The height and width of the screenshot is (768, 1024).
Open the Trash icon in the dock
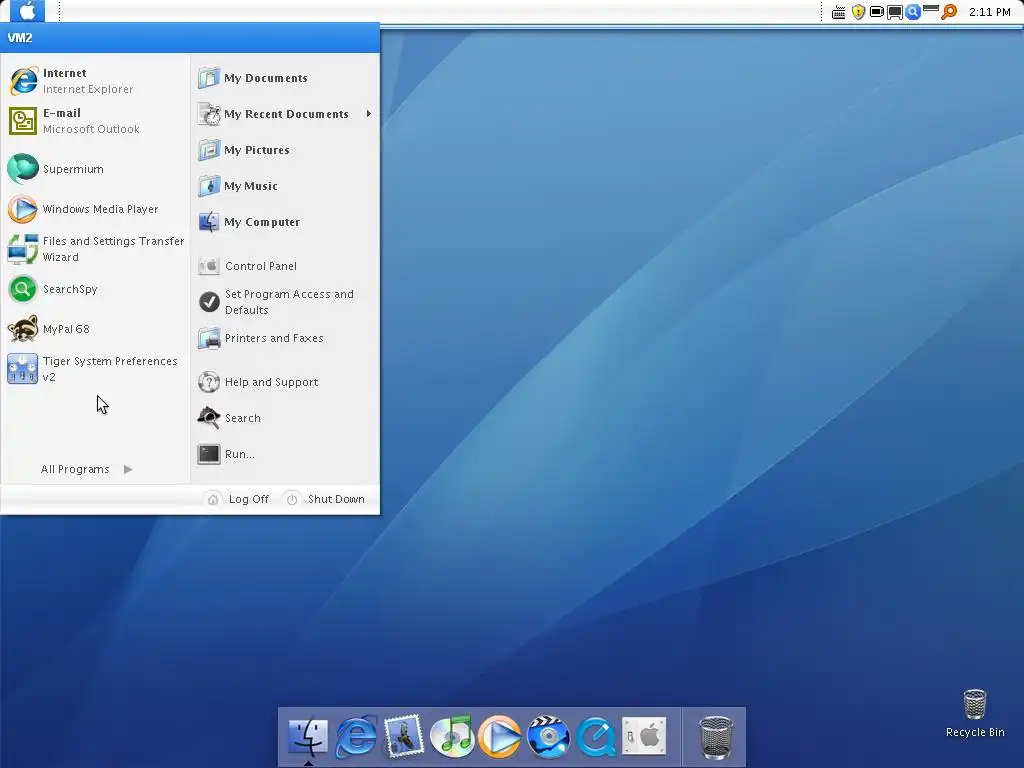[x=716, y=737]
